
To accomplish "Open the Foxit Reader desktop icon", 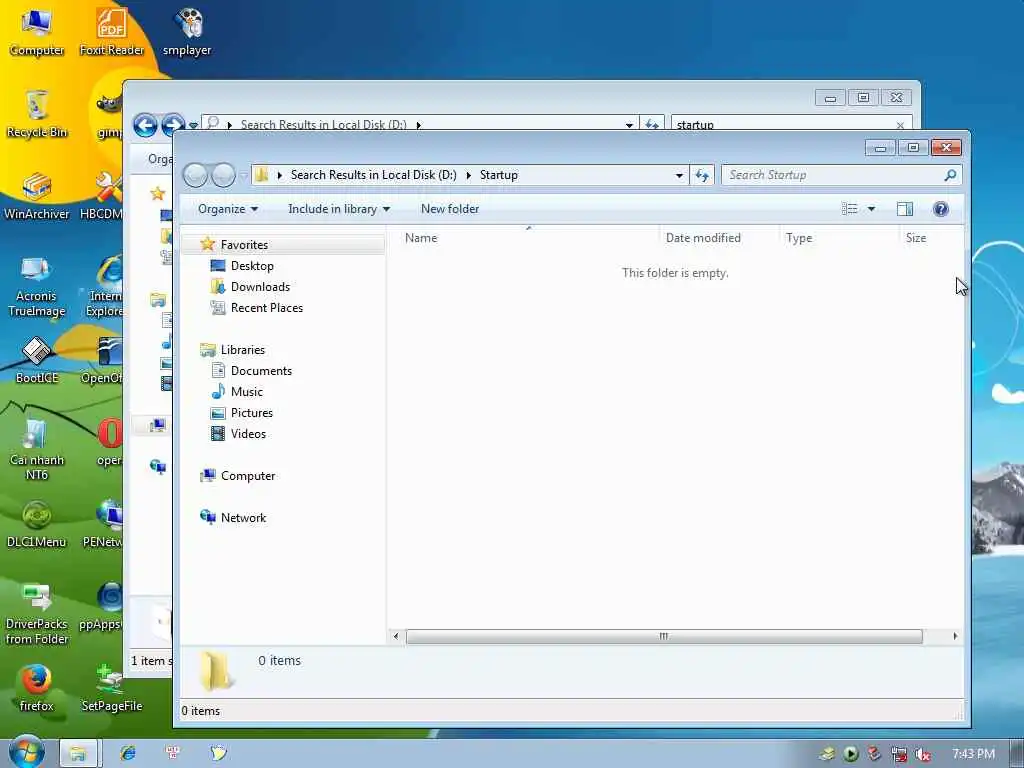I will (112, 31).
